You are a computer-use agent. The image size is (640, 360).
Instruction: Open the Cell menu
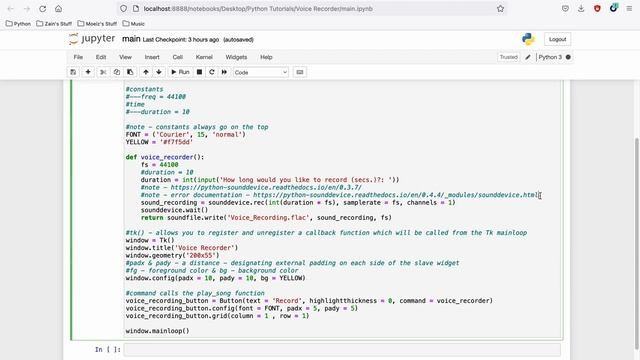coord(178,57)
